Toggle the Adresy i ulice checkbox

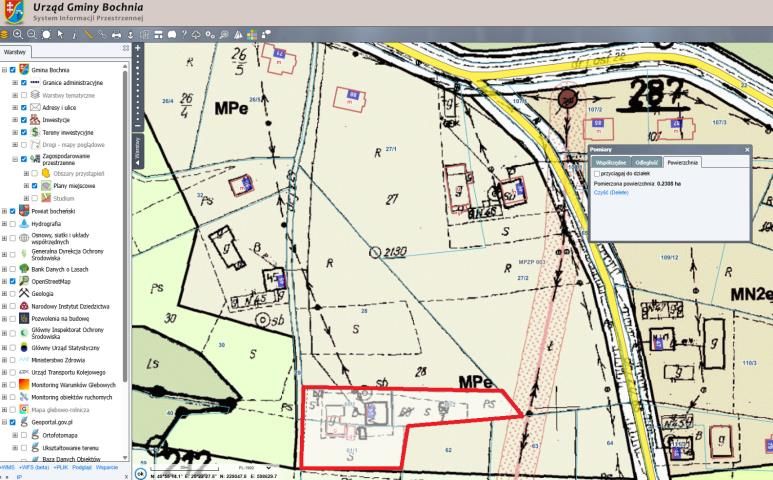click(24, 107)
